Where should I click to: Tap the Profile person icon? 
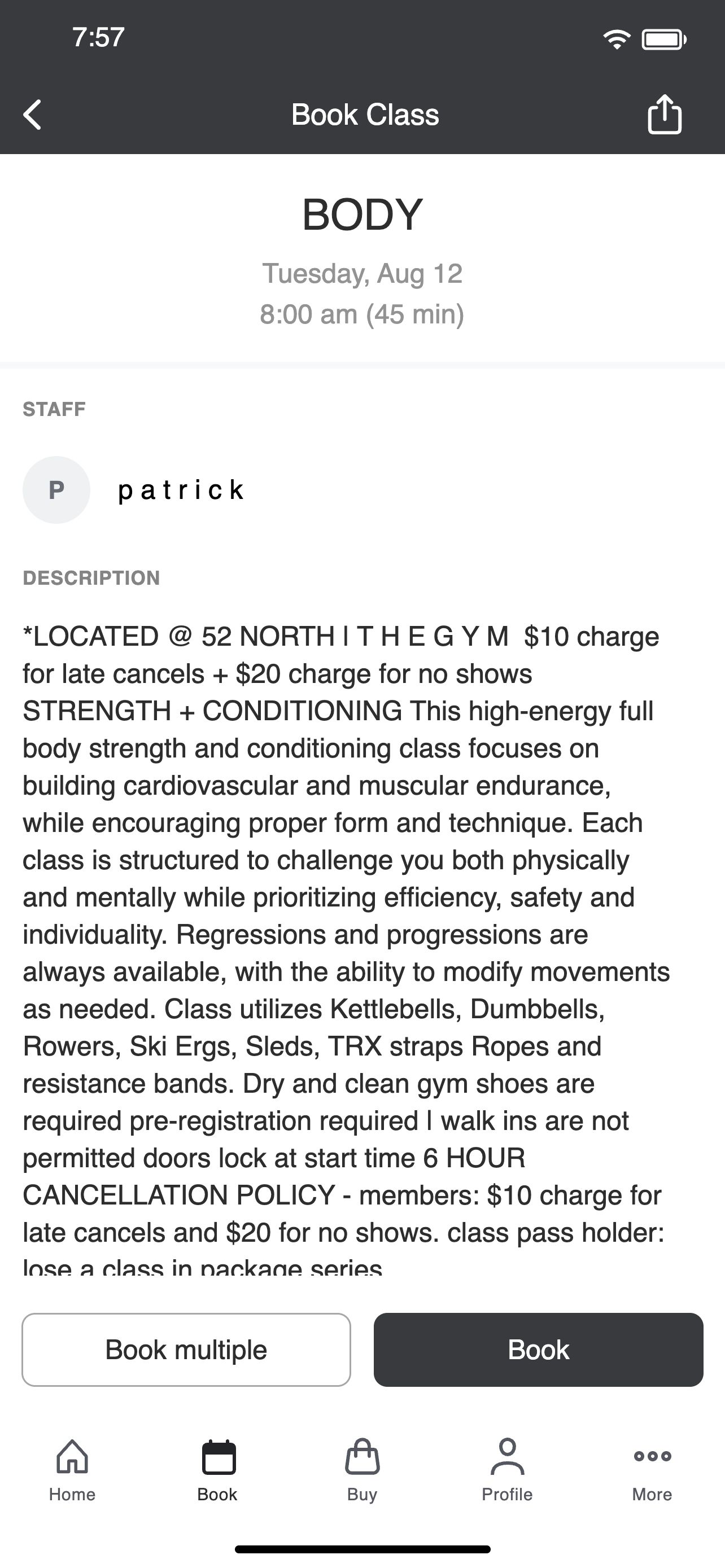pyautogui.click(x=507, y=1456)
